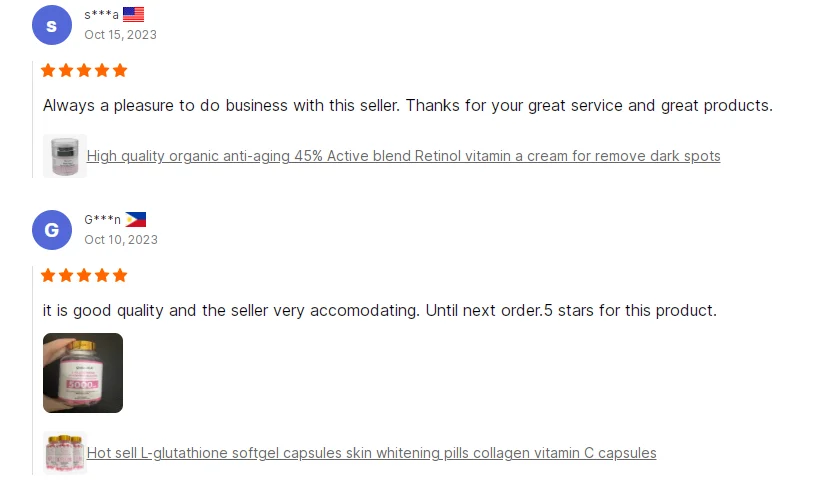Click the middle star in G***n's rating
This screenshot has height=497, width=838.
tap(84, 275)
